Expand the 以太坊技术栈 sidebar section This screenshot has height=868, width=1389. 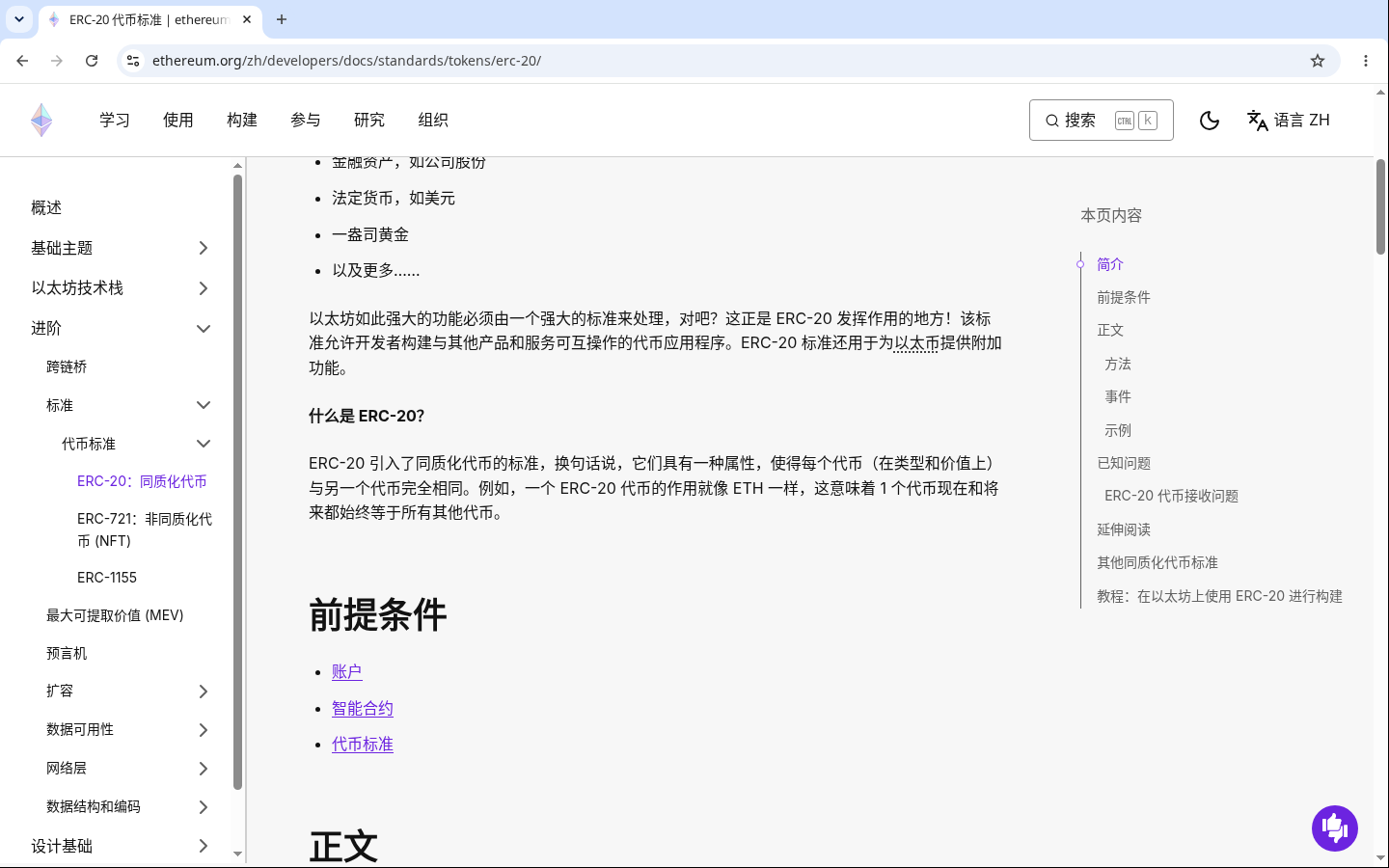204,288
